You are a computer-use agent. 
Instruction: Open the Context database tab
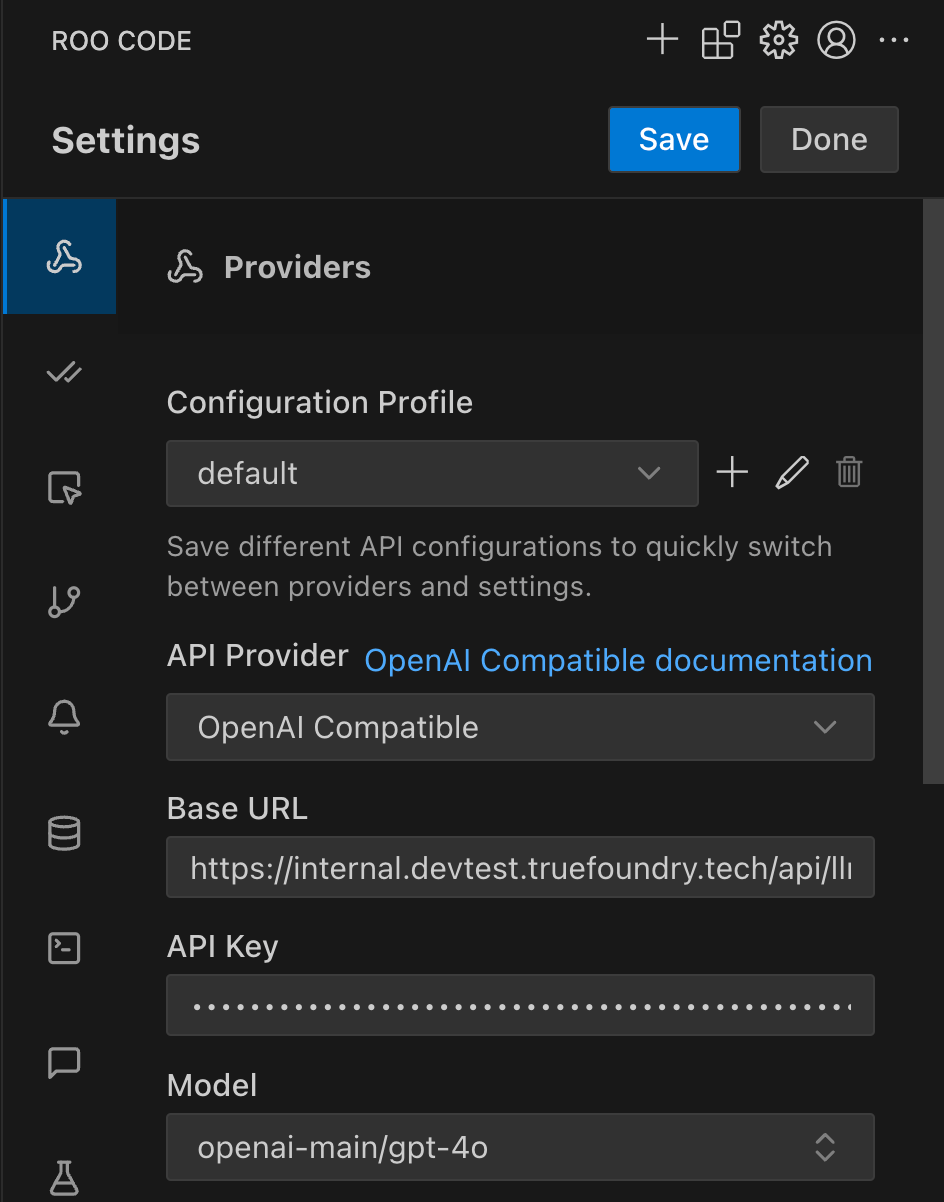(64, 832)
